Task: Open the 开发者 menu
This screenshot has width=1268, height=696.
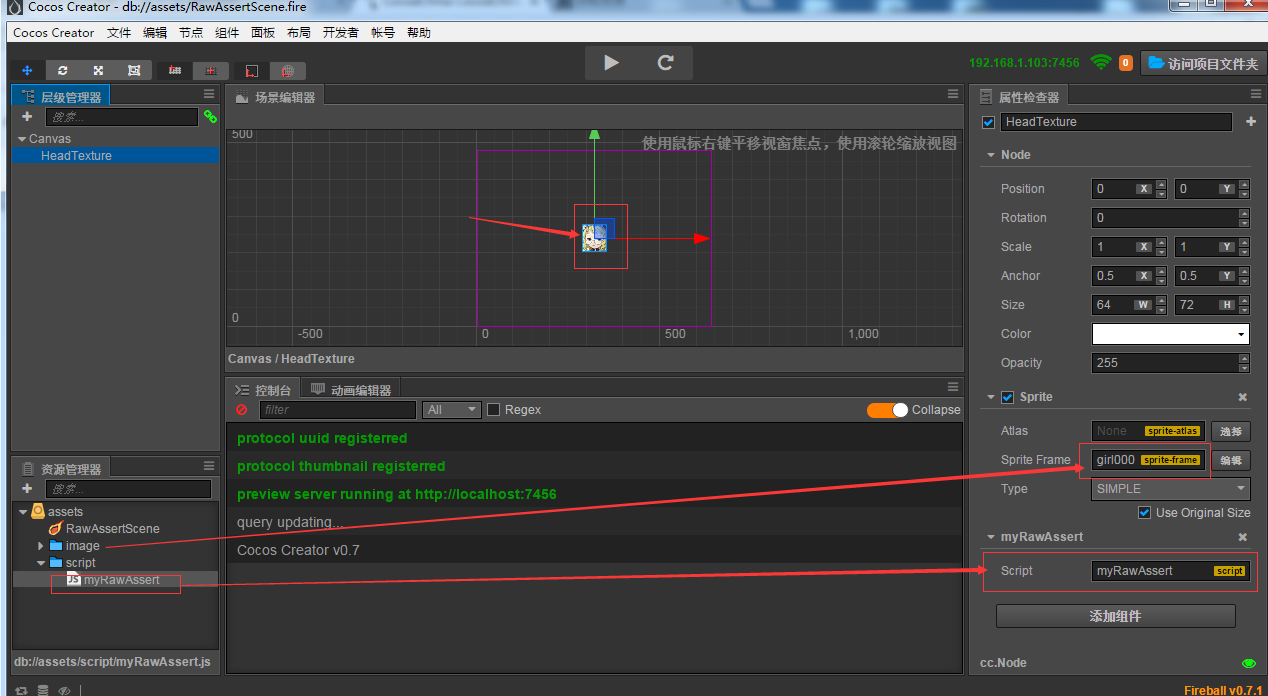Action: click(x=341, y=33)
